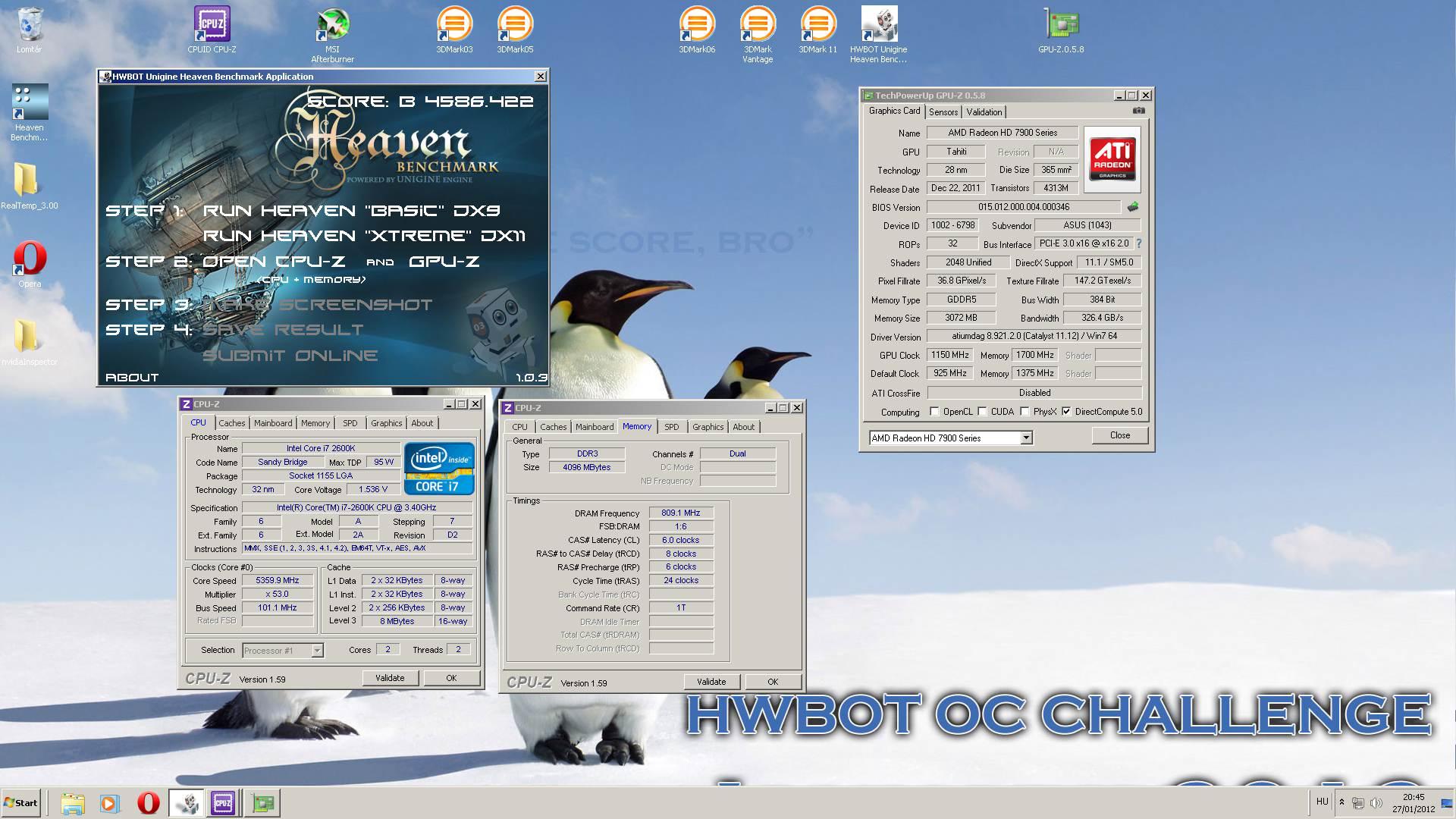Switch to the Validation tab in GPU-Z
1456x819 pixels.
tap(984, 112)
